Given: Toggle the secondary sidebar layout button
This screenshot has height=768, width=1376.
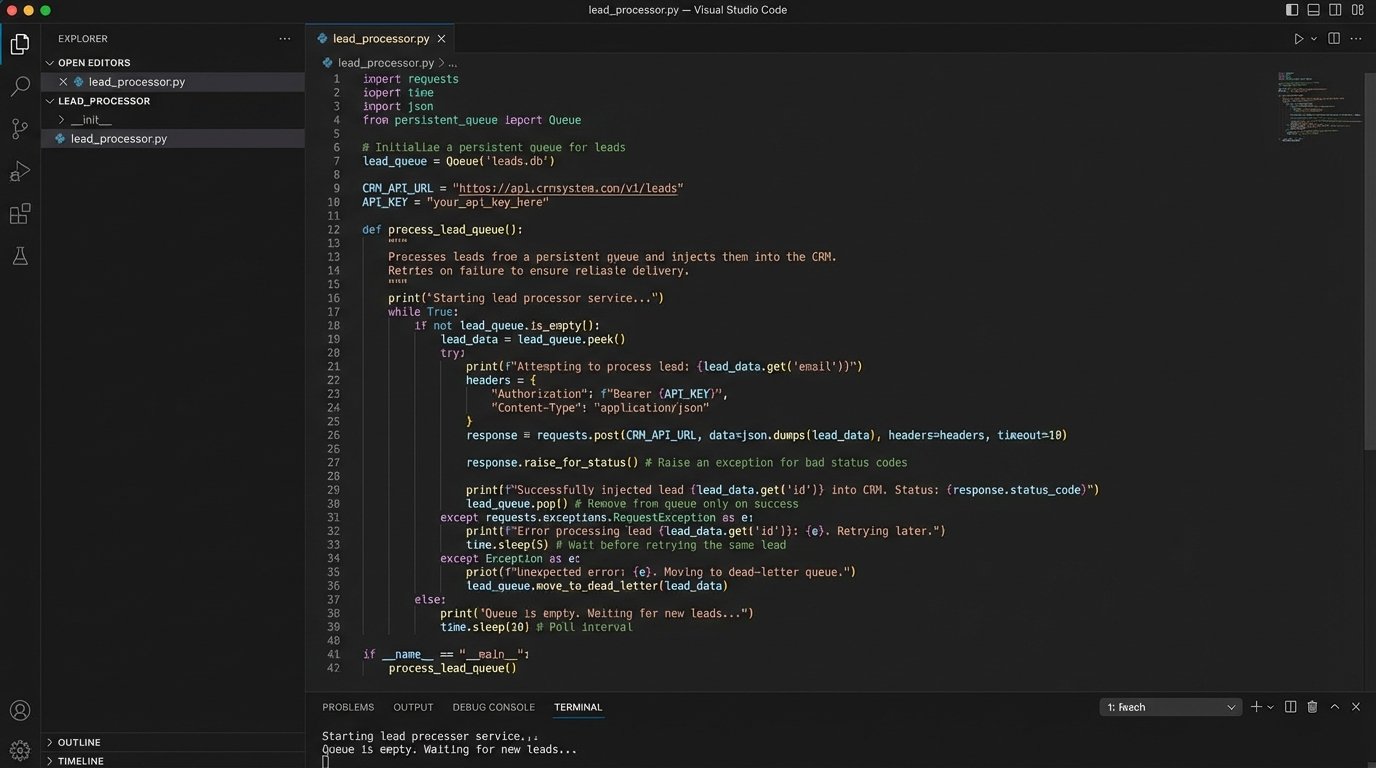Looking at the screenshot, I should pyautogui.click(x=1336, y=10).
